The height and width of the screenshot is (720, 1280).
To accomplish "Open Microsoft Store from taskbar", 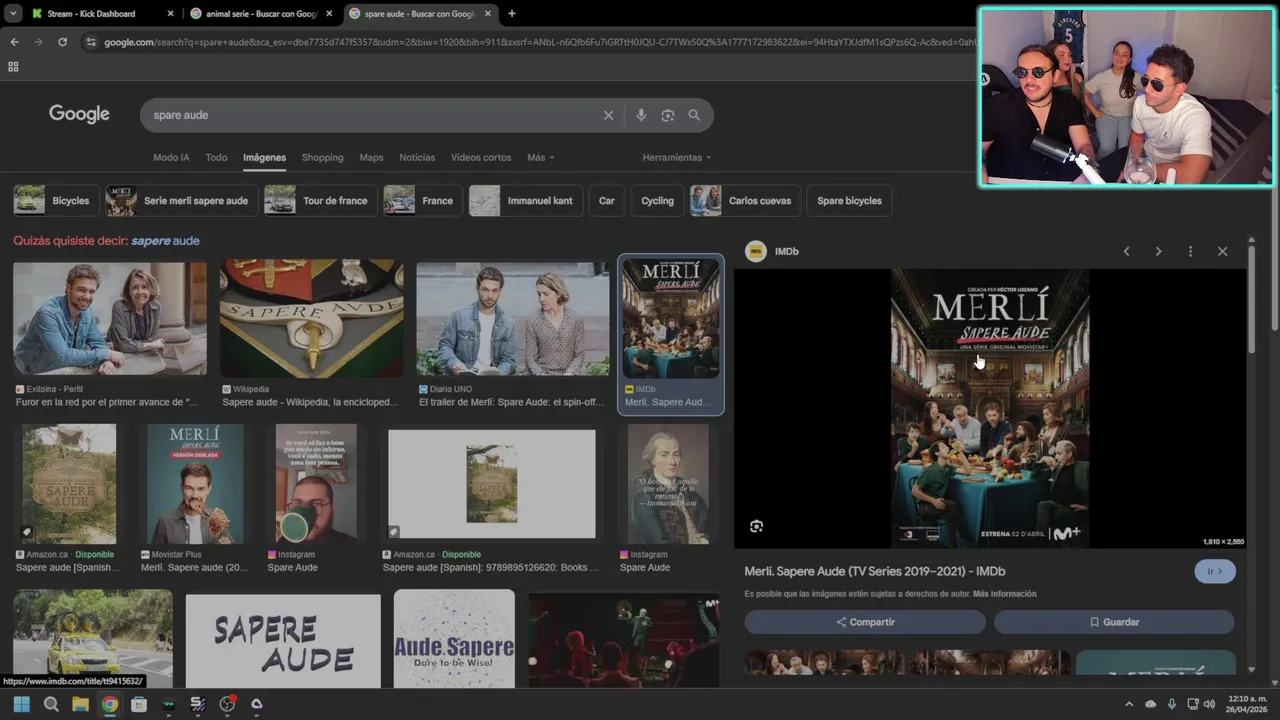I will click(139, 704).
